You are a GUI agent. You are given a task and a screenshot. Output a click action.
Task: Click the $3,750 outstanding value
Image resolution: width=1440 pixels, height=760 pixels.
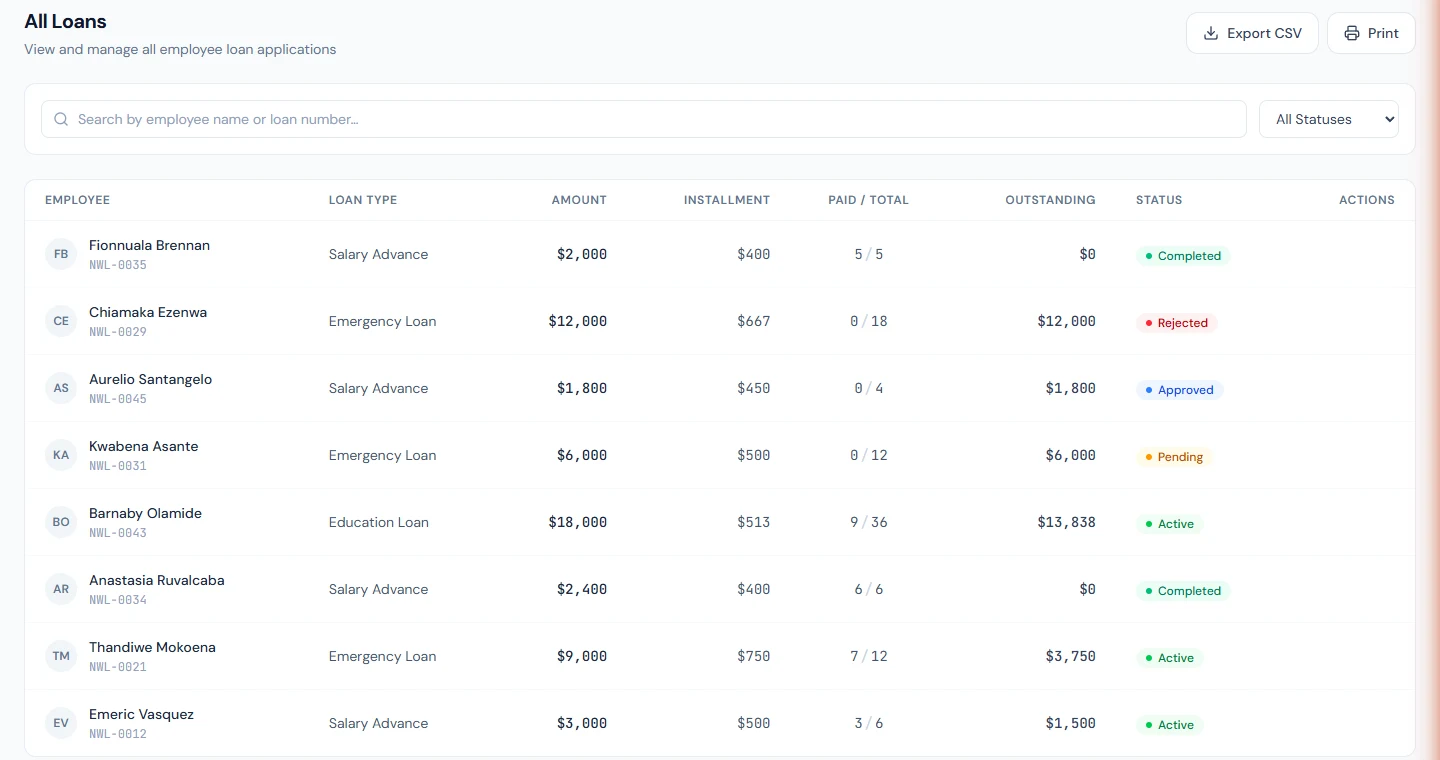click(1070, 656)
